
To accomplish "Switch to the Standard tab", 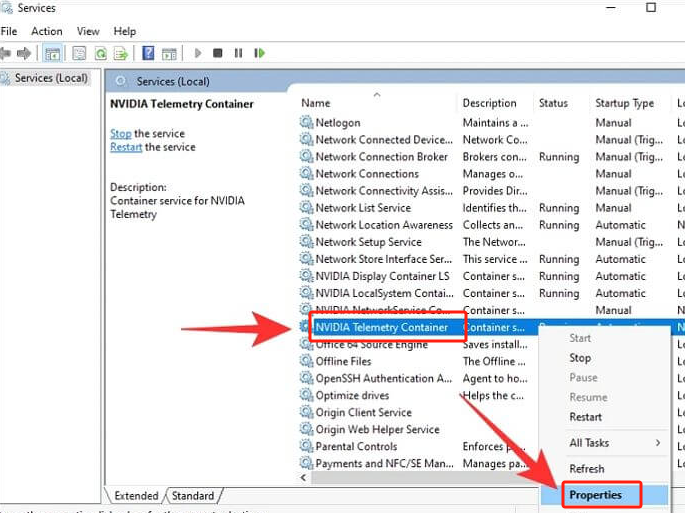I will tap(193, 496).
